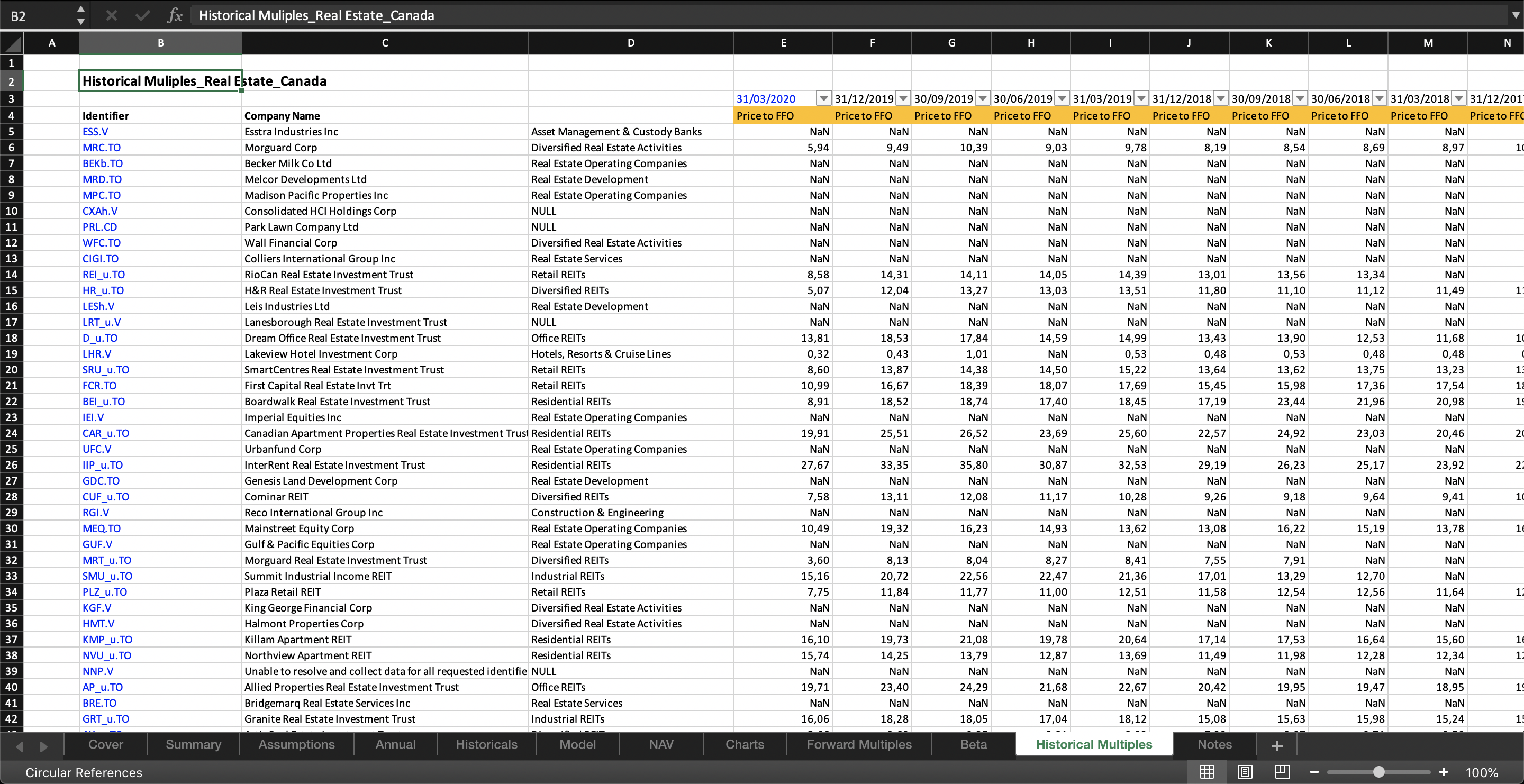Open filter dropdown for 31/03/2019

point(1142,98)
